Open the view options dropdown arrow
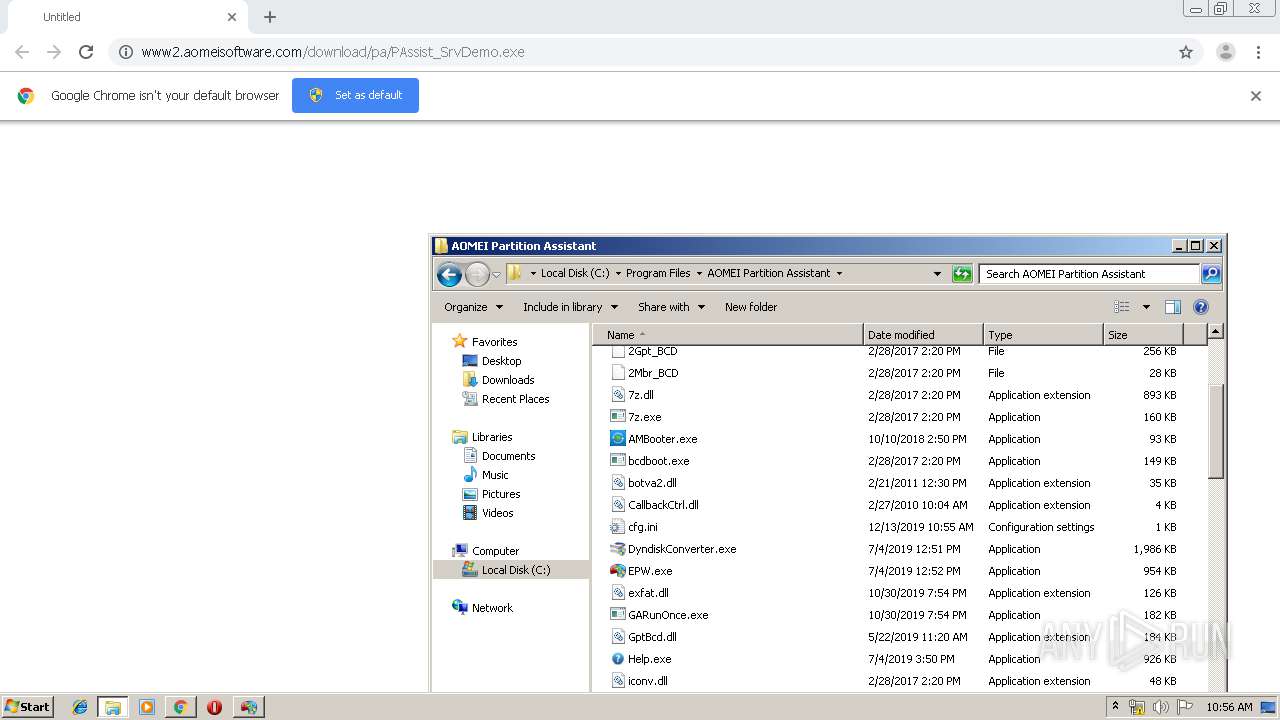Image resolution: width=1280 pixels, height=720 pixels. 1146,307
